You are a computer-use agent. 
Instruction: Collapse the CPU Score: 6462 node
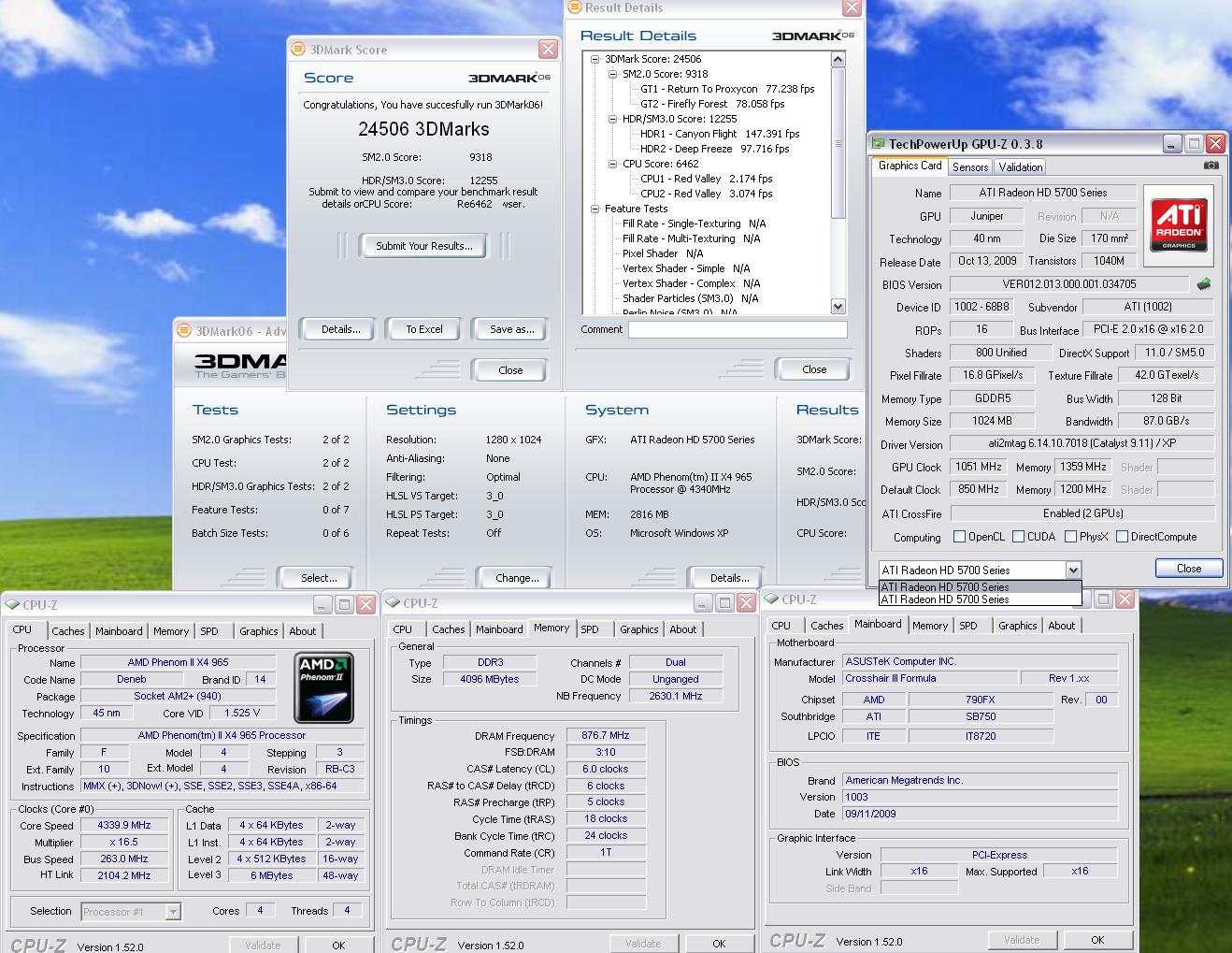tap(613, 164)
